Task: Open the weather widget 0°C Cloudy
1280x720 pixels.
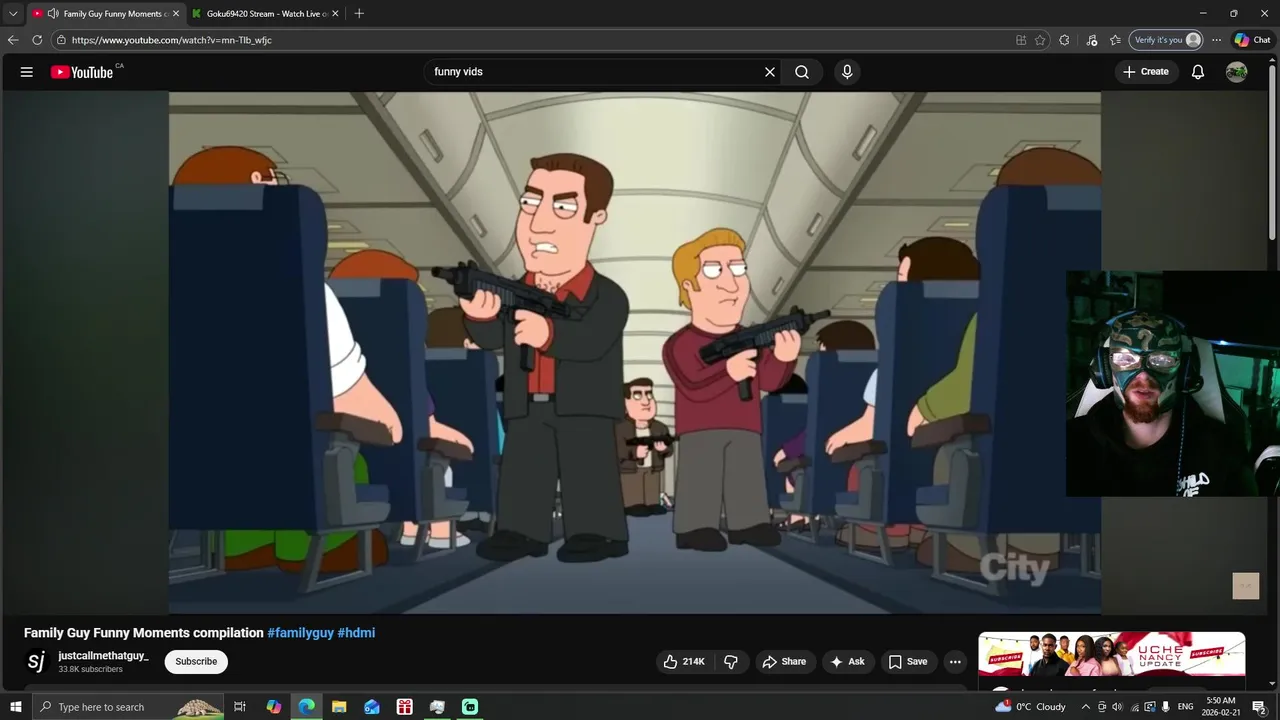Action: tap(1031, 707)
